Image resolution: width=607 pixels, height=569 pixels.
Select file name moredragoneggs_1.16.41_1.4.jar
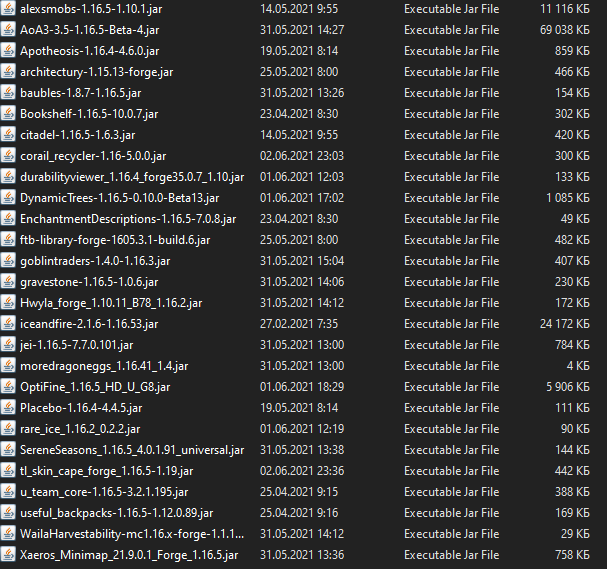click(104, 366)
